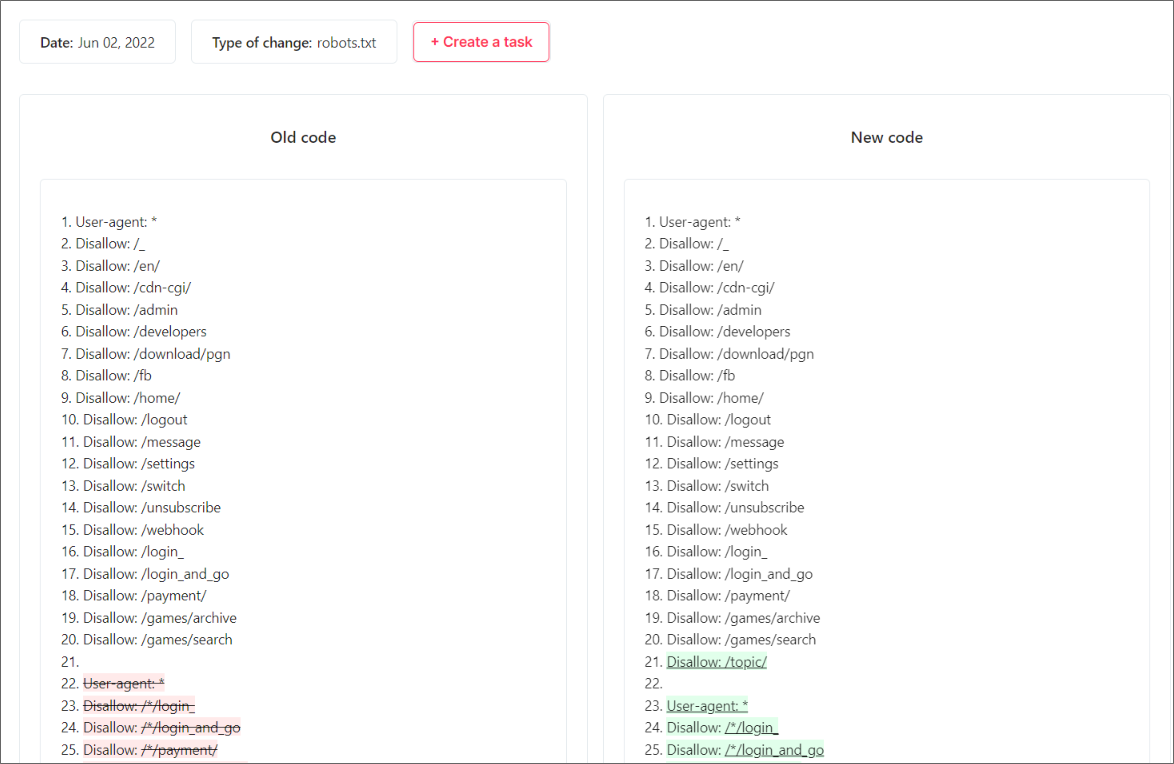Click the underlined "User-agent: *" on New code line 23
1174x764 pixels.
click(707, 705)
